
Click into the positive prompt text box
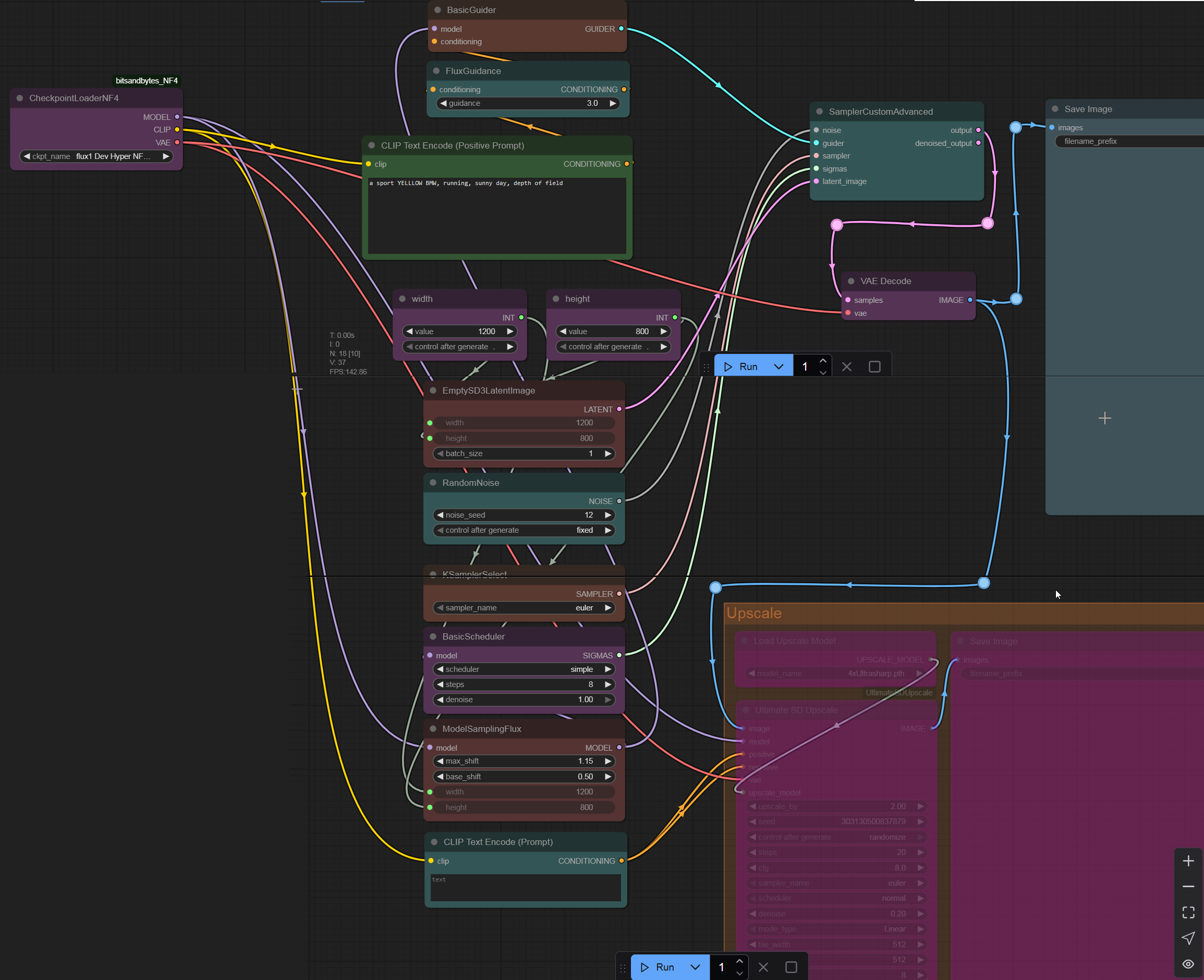point(497,217)
